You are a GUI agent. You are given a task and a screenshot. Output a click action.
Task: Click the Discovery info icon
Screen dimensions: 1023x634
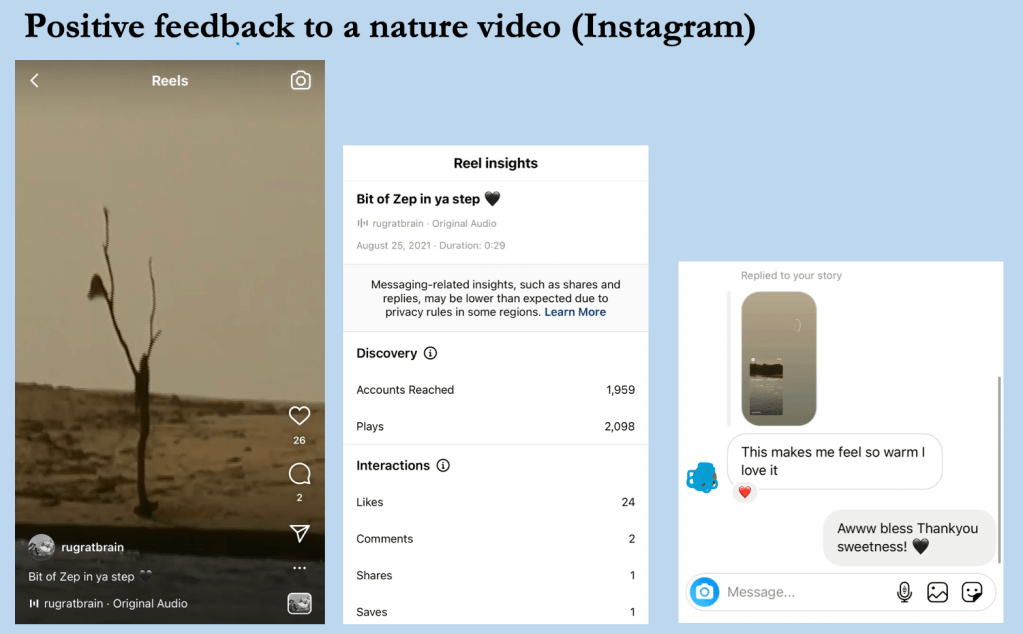[x=431, y=353]
